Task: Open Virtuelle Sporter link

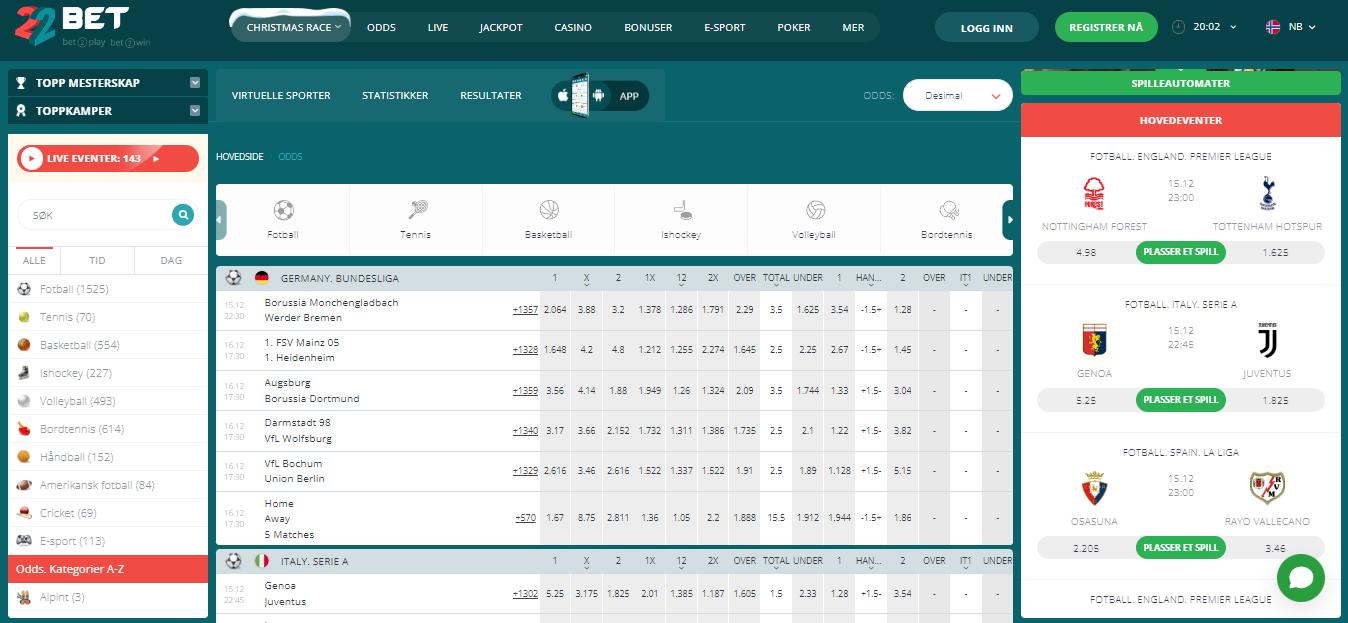Action: (x=281, y=96)
